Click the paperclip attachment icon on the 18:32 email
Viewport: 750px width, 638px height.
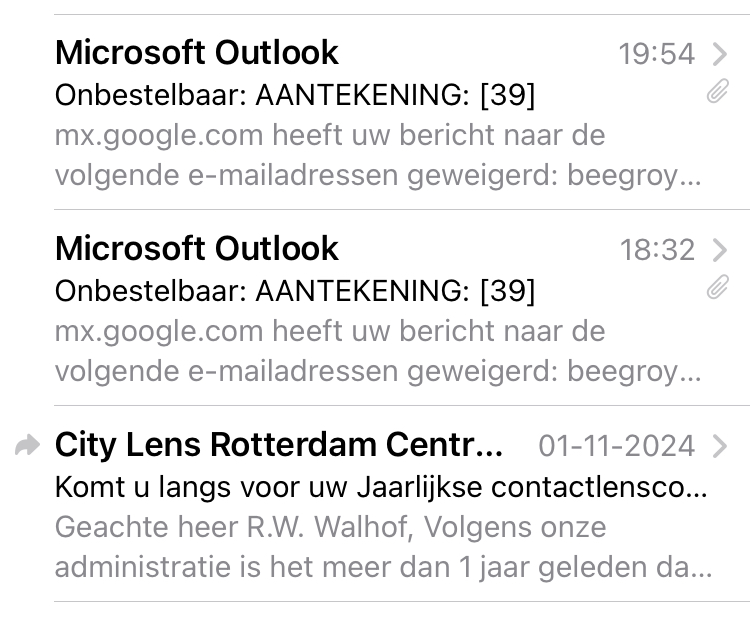[716, 290]
